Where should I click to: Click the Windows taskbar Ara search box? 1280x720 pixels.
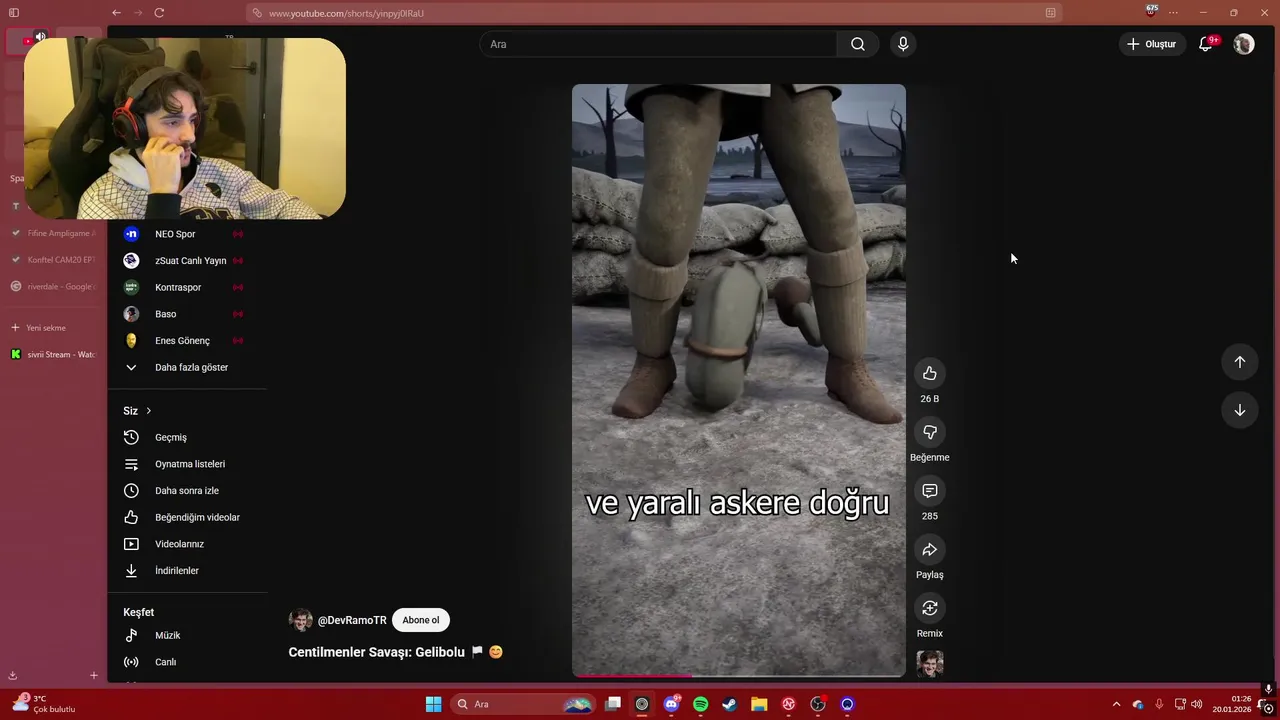(x=523, y=704)
